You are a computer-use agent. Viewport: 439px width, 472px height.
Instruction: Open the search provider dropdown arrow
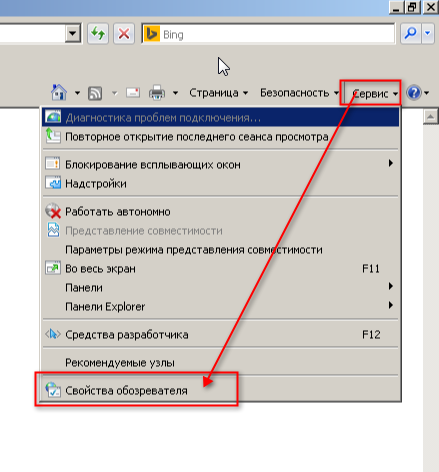[428, 33]
